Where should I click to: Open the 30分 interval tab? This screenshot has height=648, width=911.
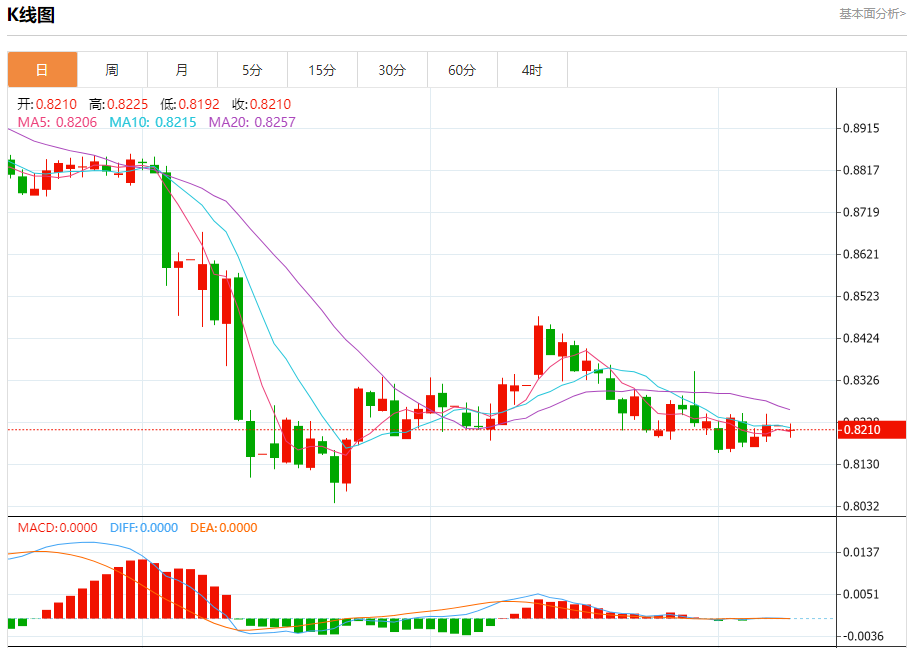392,70
